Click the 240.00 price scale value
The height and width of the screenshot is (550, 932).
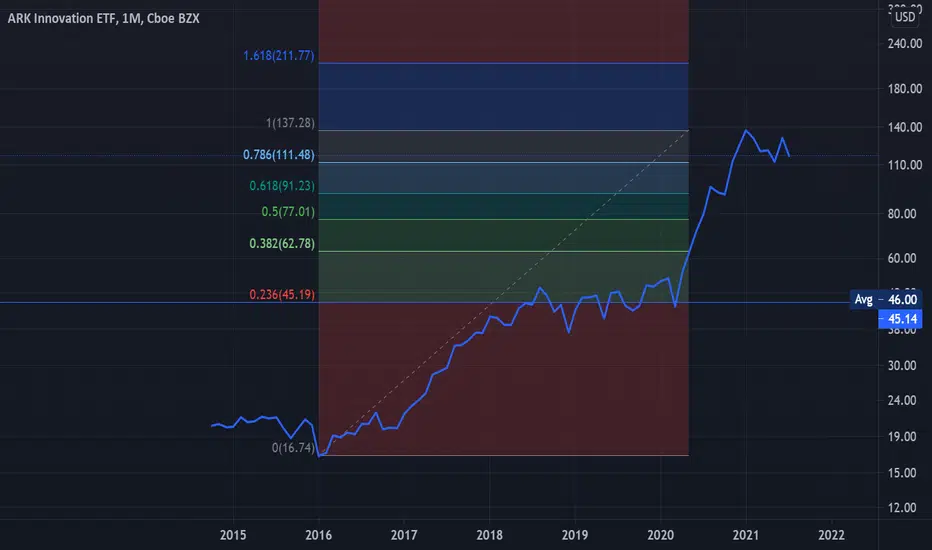(905, 43)
